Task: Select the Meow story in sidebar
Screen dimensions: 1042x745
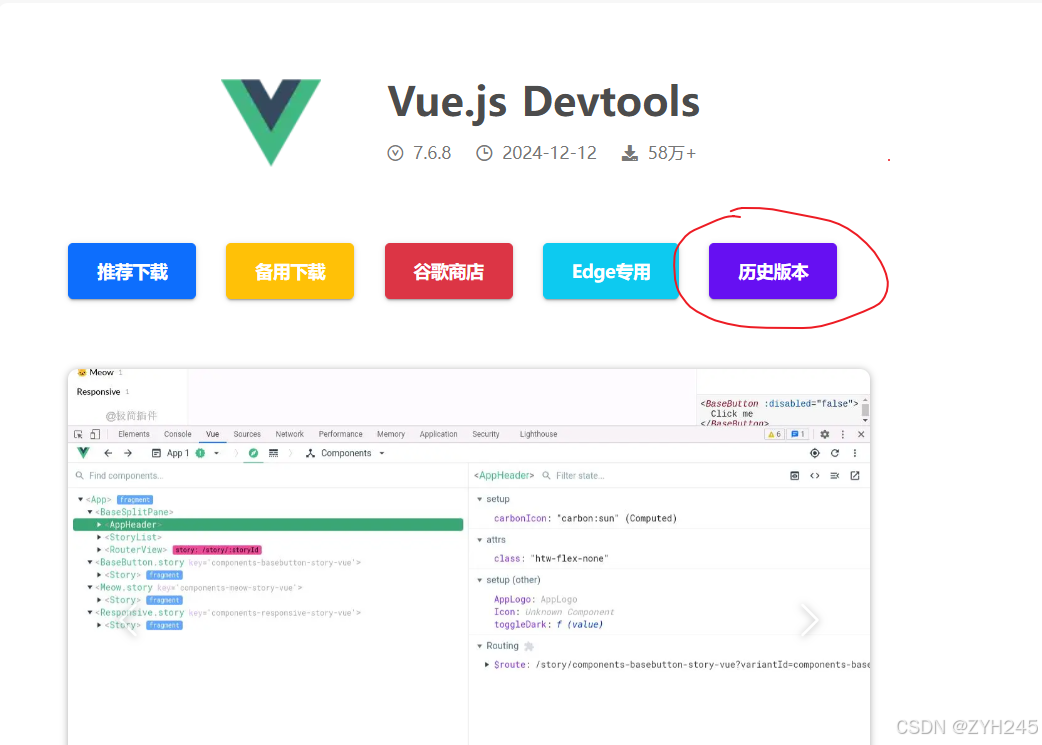Action: 101,372
